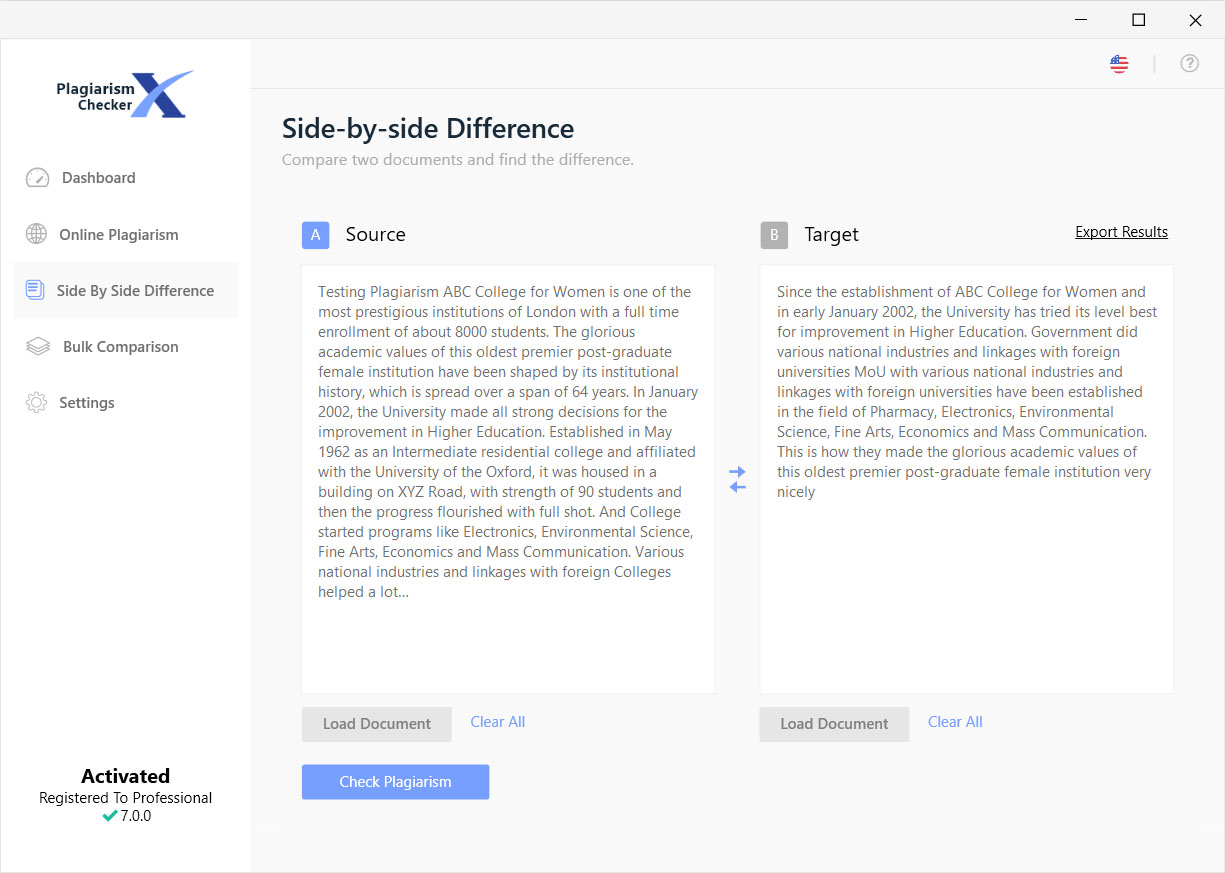Start the Check Plagiarism comparison
This screenshot has width=1225, height=873.
click(x=395, y=781)
